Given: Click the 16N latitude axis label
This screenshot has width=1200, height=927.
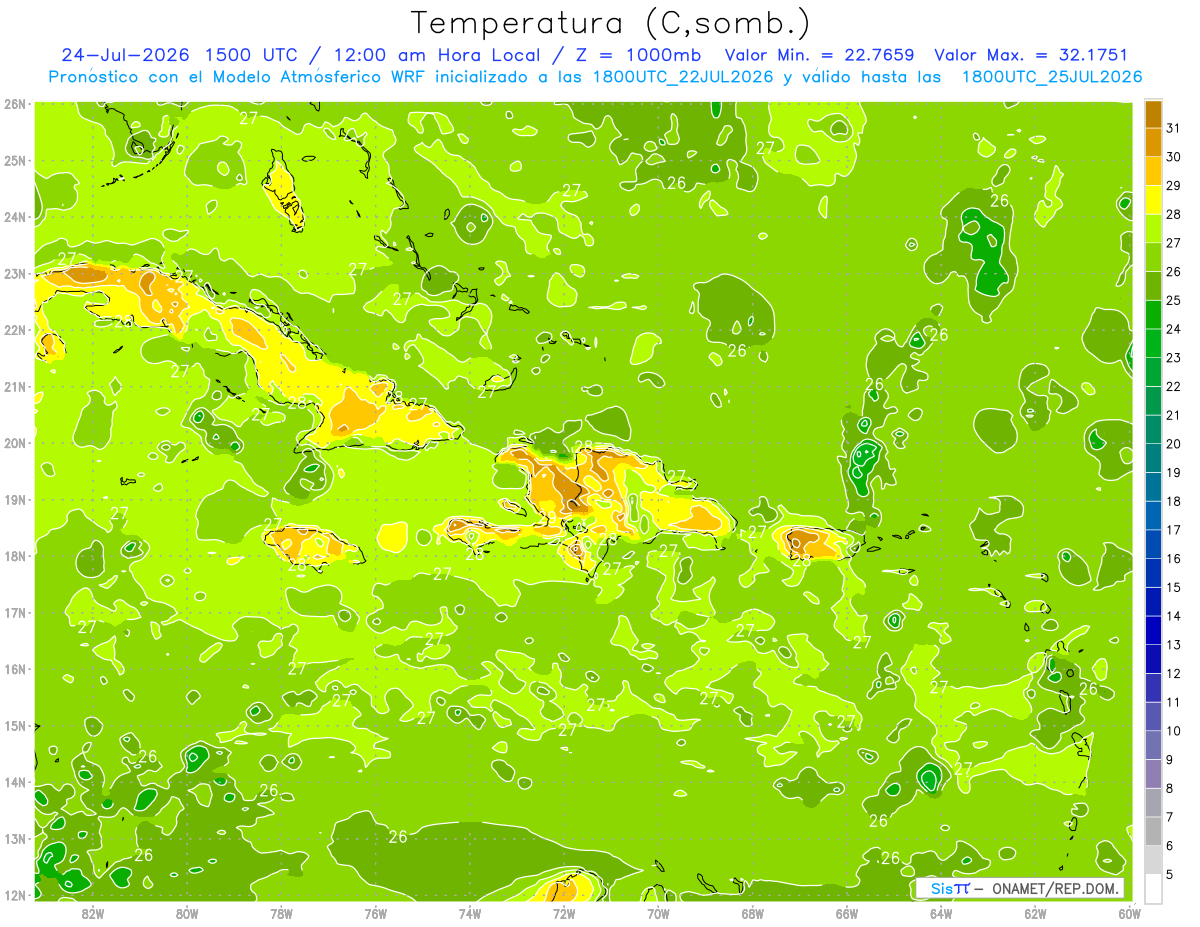Looking at the screenshot, I should [x=15, y=669].
